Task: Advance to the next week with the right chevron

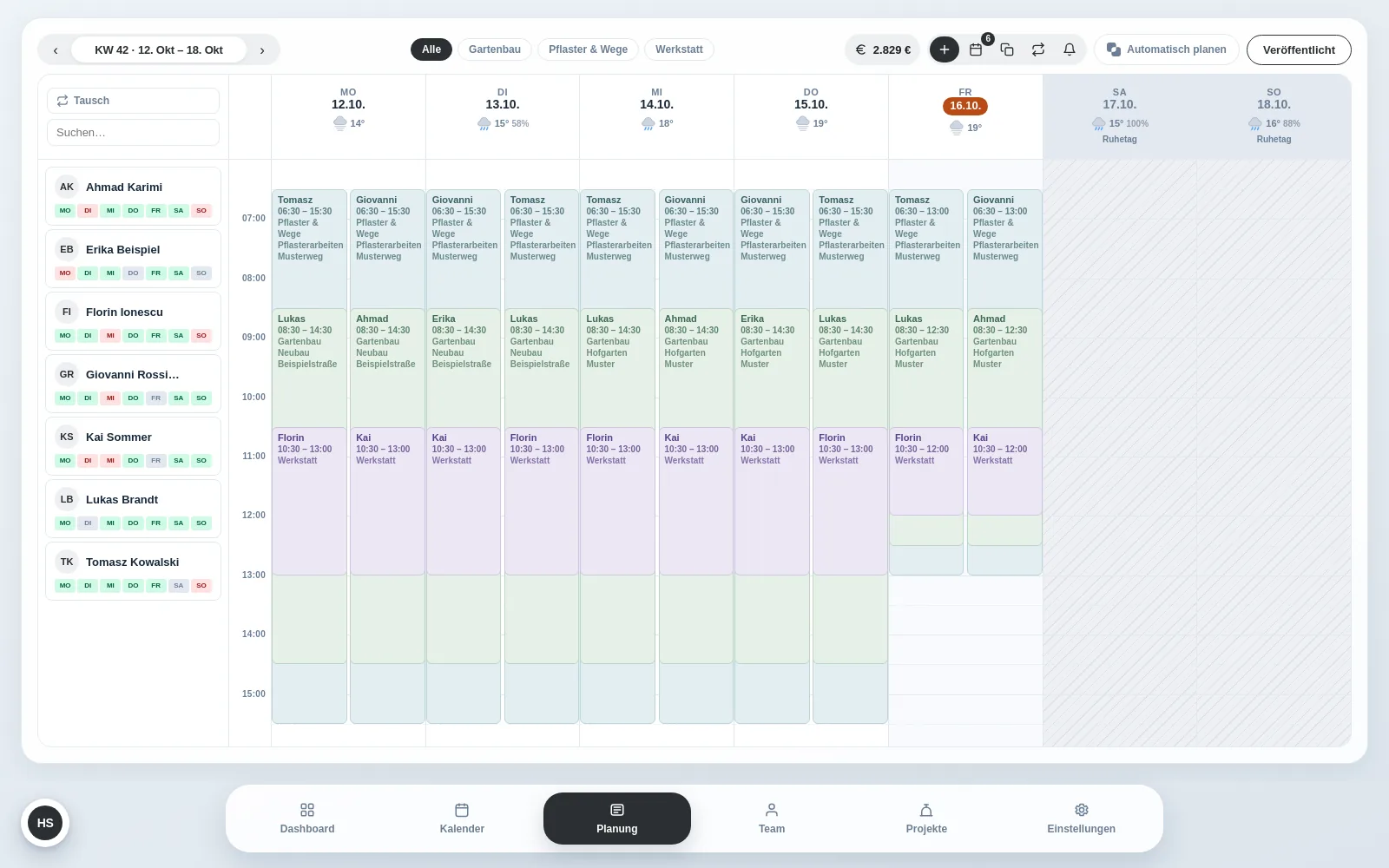Action: point(262,49)
